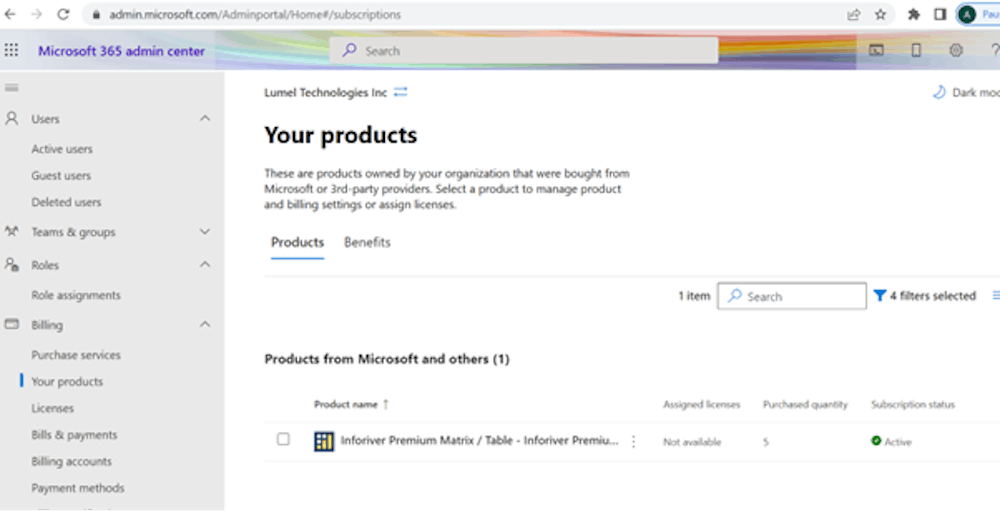The height and width of the screenshot is (512, 1000).
Task: Tick the checkbox for Inforiver Premium Matrix row
Action: (283, 439)
